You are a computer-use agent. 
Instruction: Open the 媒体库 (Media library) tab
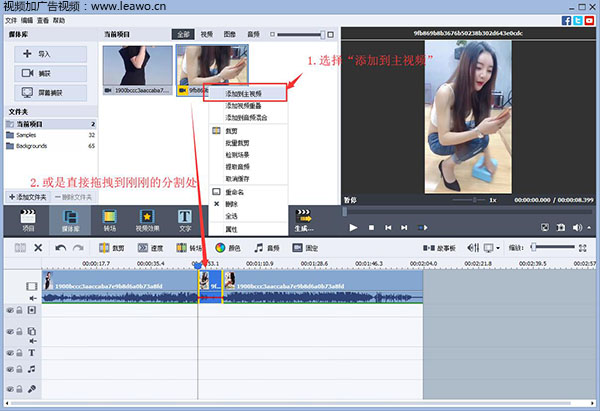pos(70,220)
